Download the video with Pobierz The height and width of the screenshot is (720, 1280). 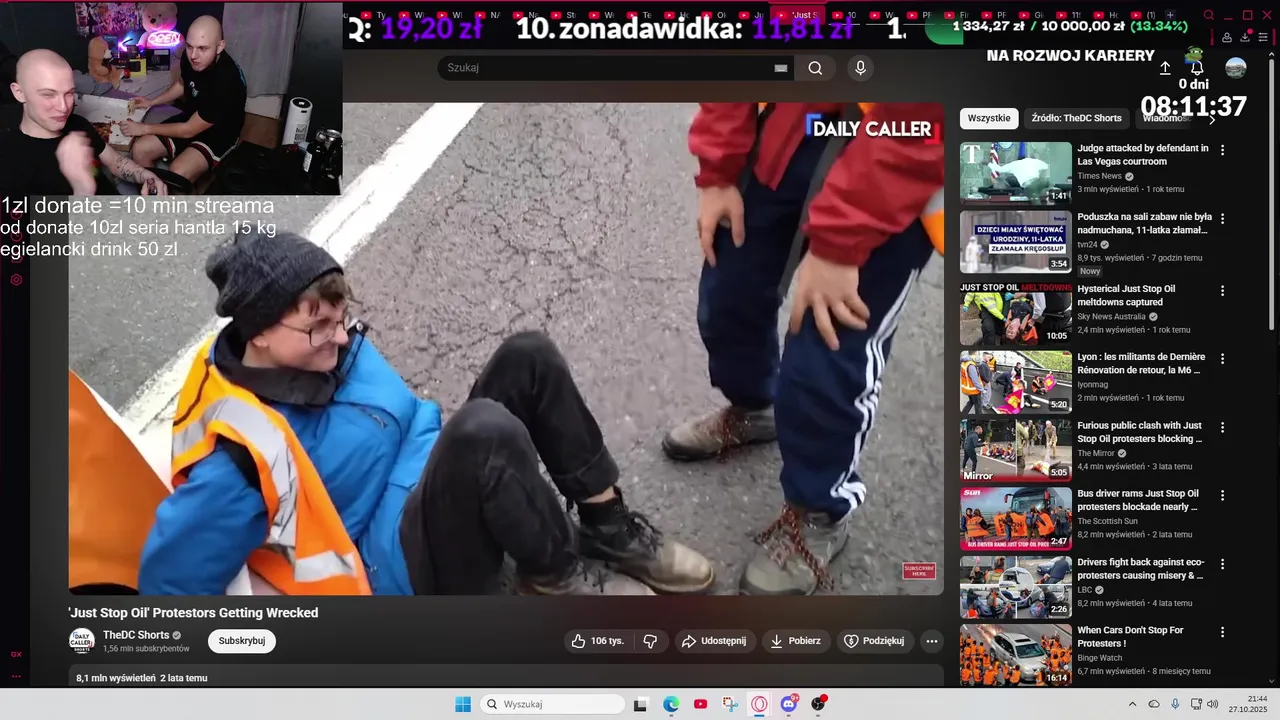coord(796,641)
